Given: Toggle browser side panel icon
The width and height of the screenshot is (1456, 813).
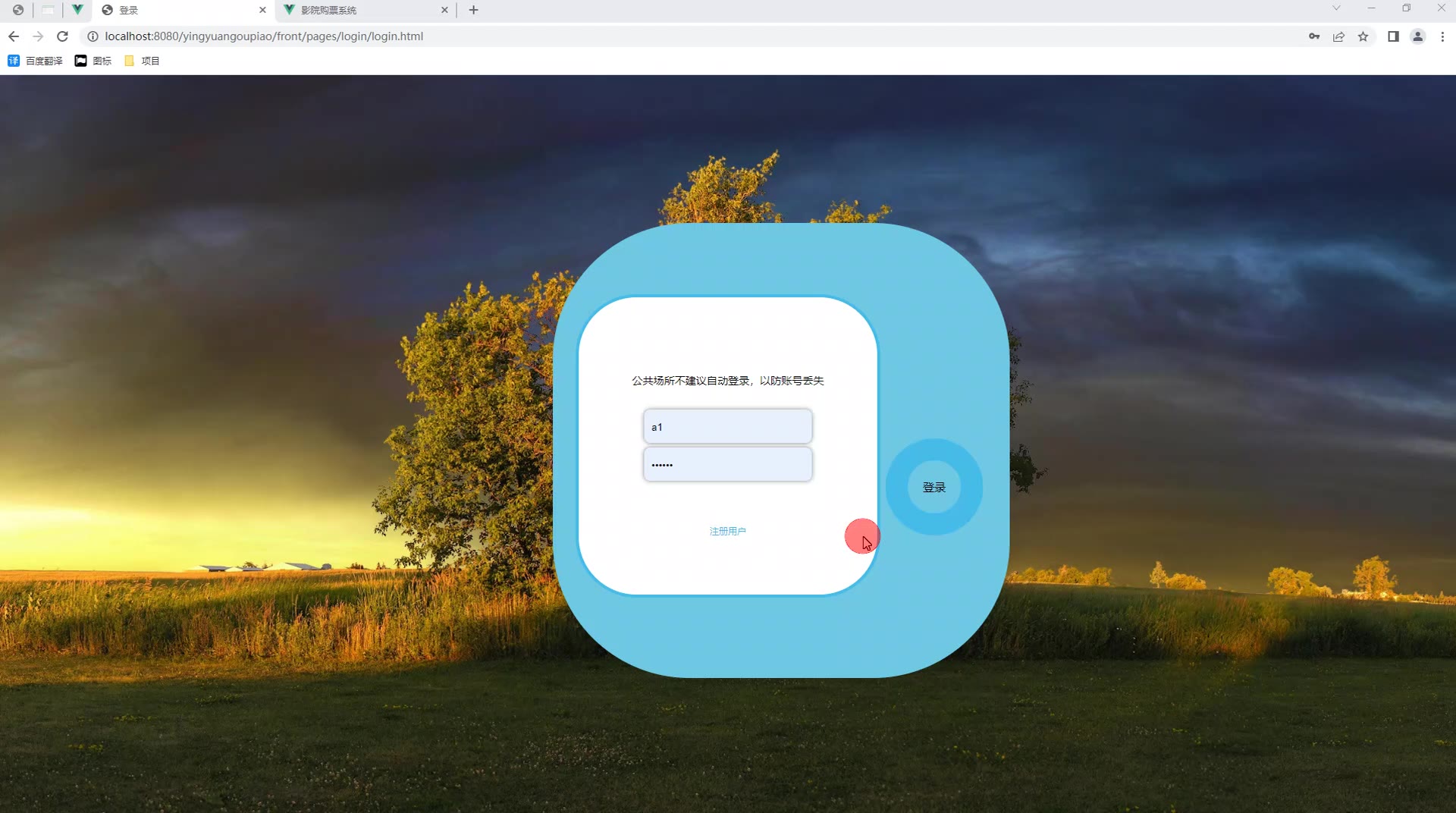Looking at the screenshot, I should pos(1393,36).
